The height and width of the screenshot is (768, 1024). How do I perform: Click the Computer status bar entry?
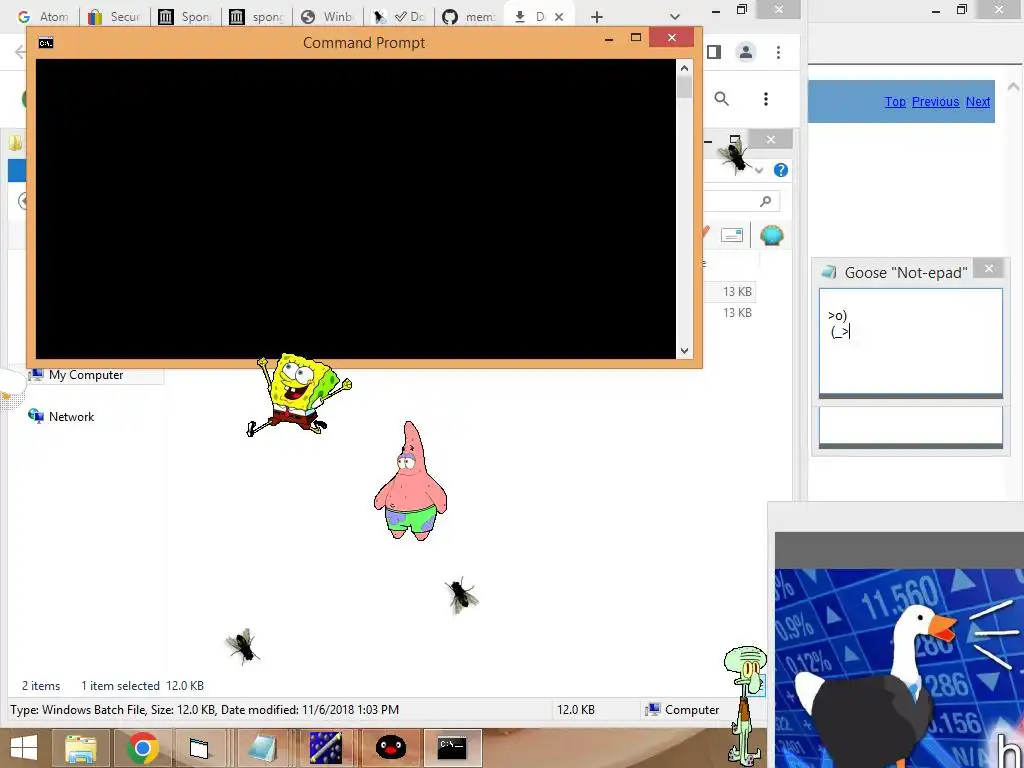[x=682, y=710]
